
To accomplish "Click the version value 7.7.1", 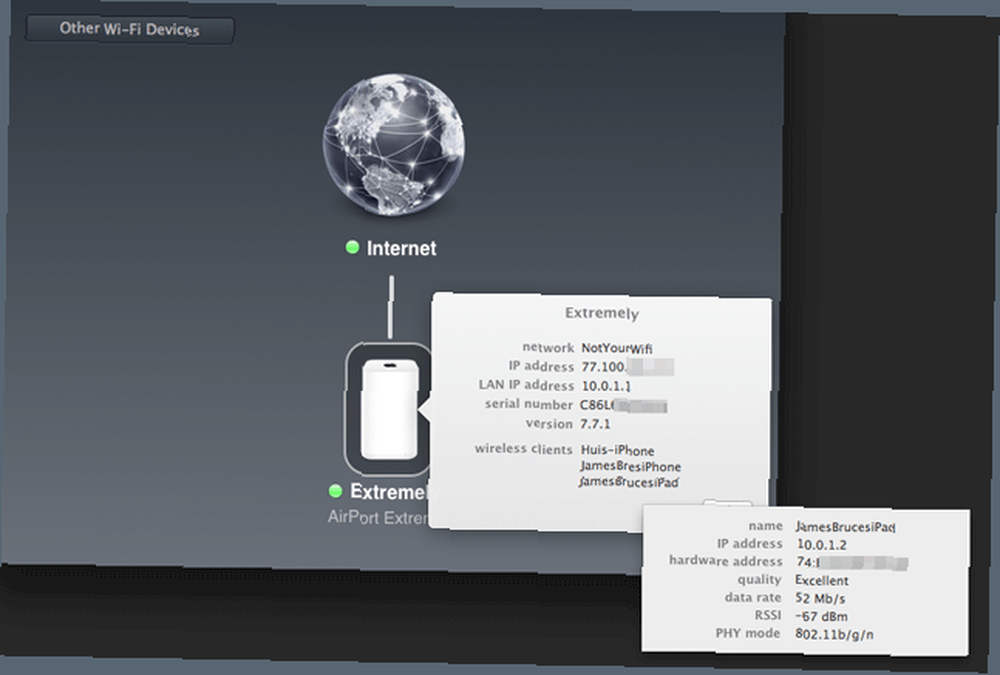I will tap(595, 424).
